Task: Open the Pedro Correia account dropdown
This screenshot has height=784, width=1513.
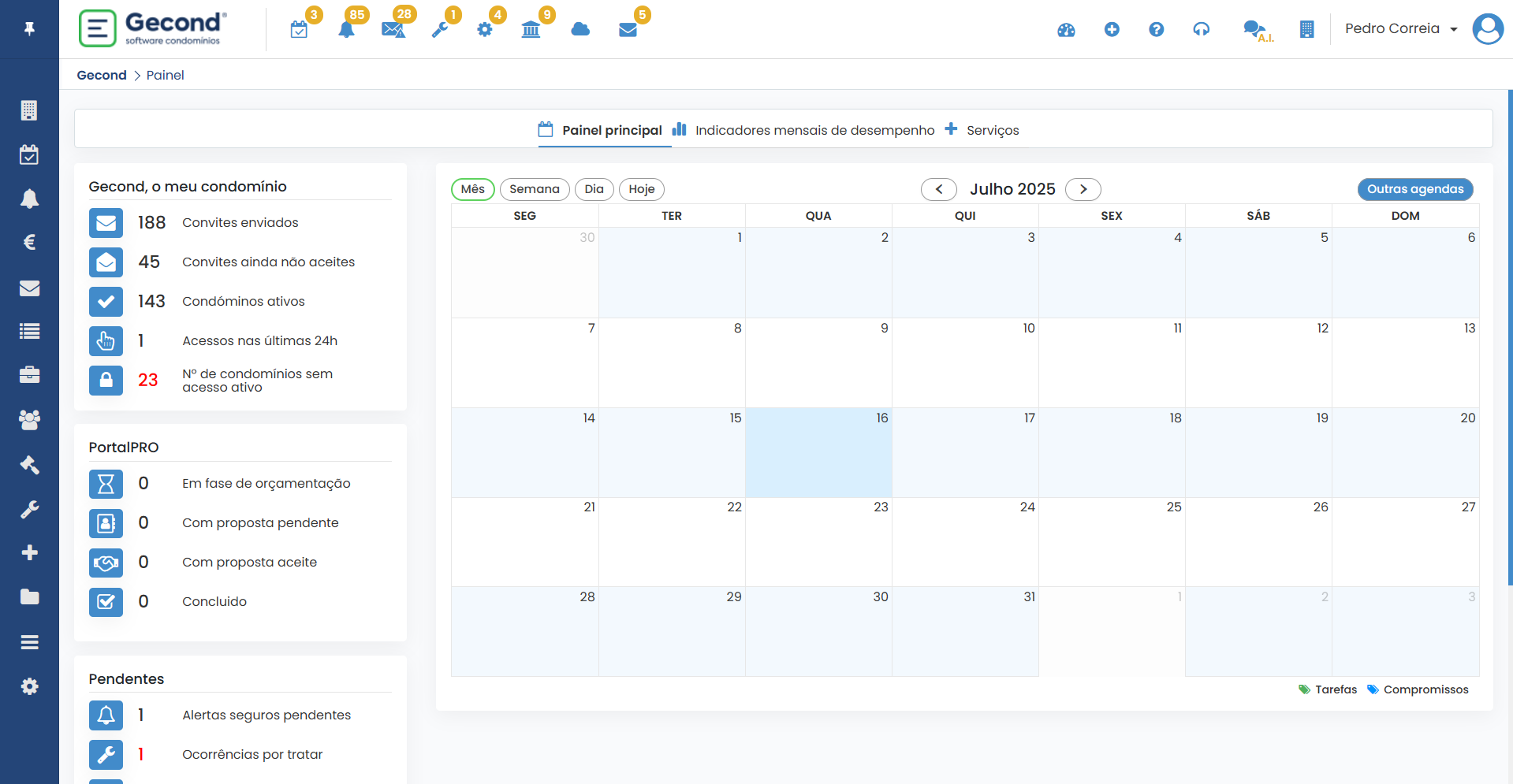Action: (1399, 28)
